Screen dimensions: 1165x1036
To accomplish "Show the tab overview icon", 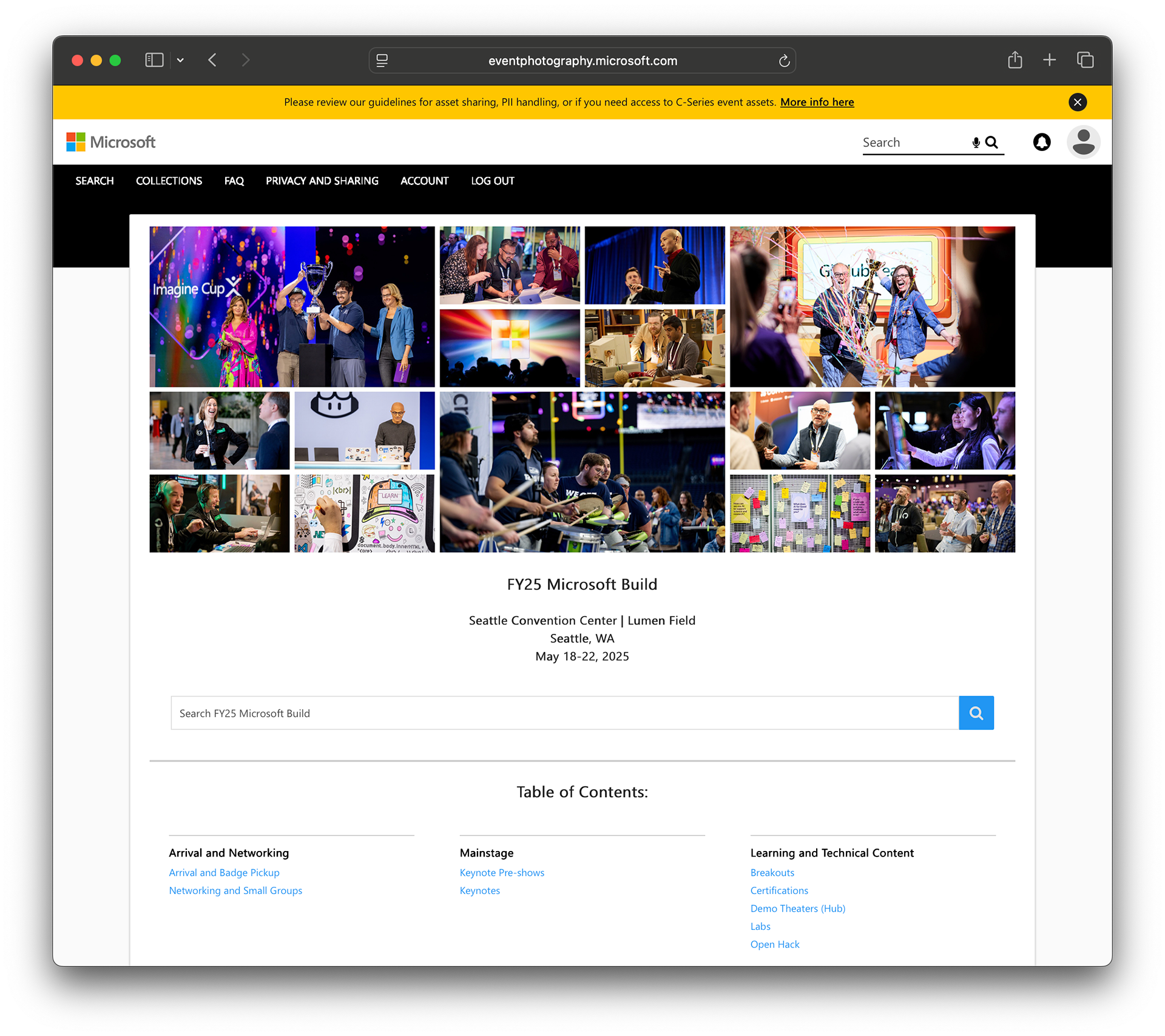I will point(1085,60).
